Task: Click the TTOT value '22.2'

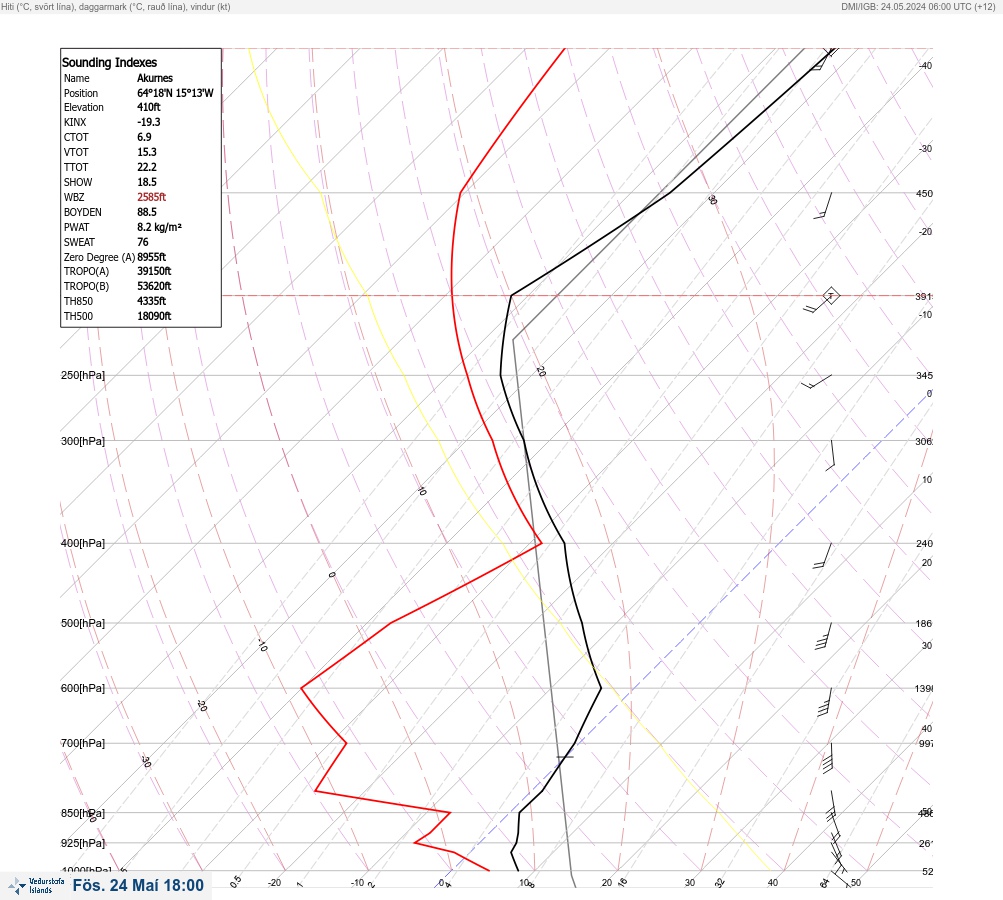Action: [146, 167]
